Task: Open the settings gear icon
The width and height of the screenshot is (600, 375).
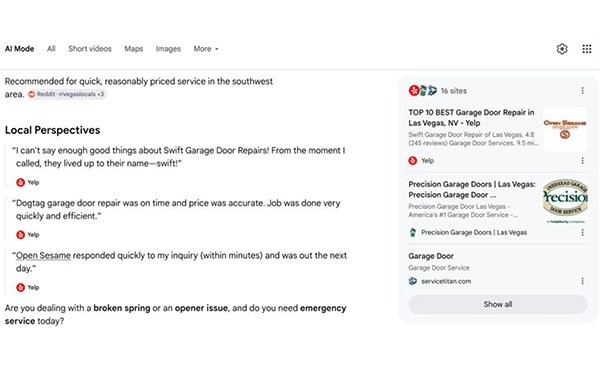Action: tap(562, 49)
